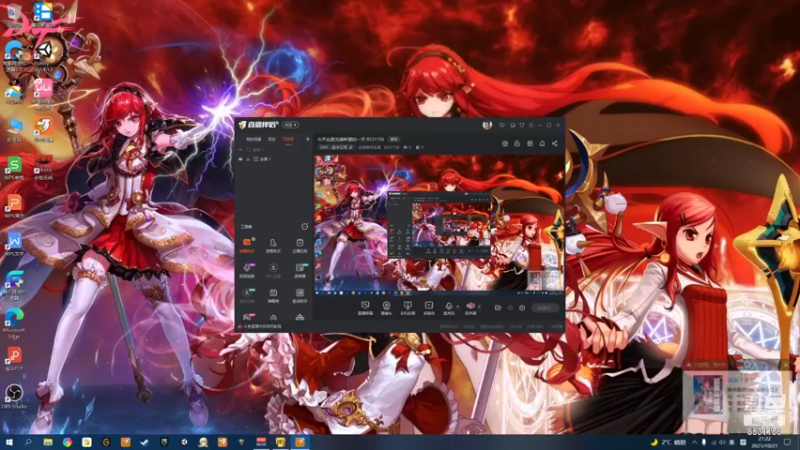
Task: Toggle hidden eye of the dimmed first source row
Action: (x=240, y=149)
